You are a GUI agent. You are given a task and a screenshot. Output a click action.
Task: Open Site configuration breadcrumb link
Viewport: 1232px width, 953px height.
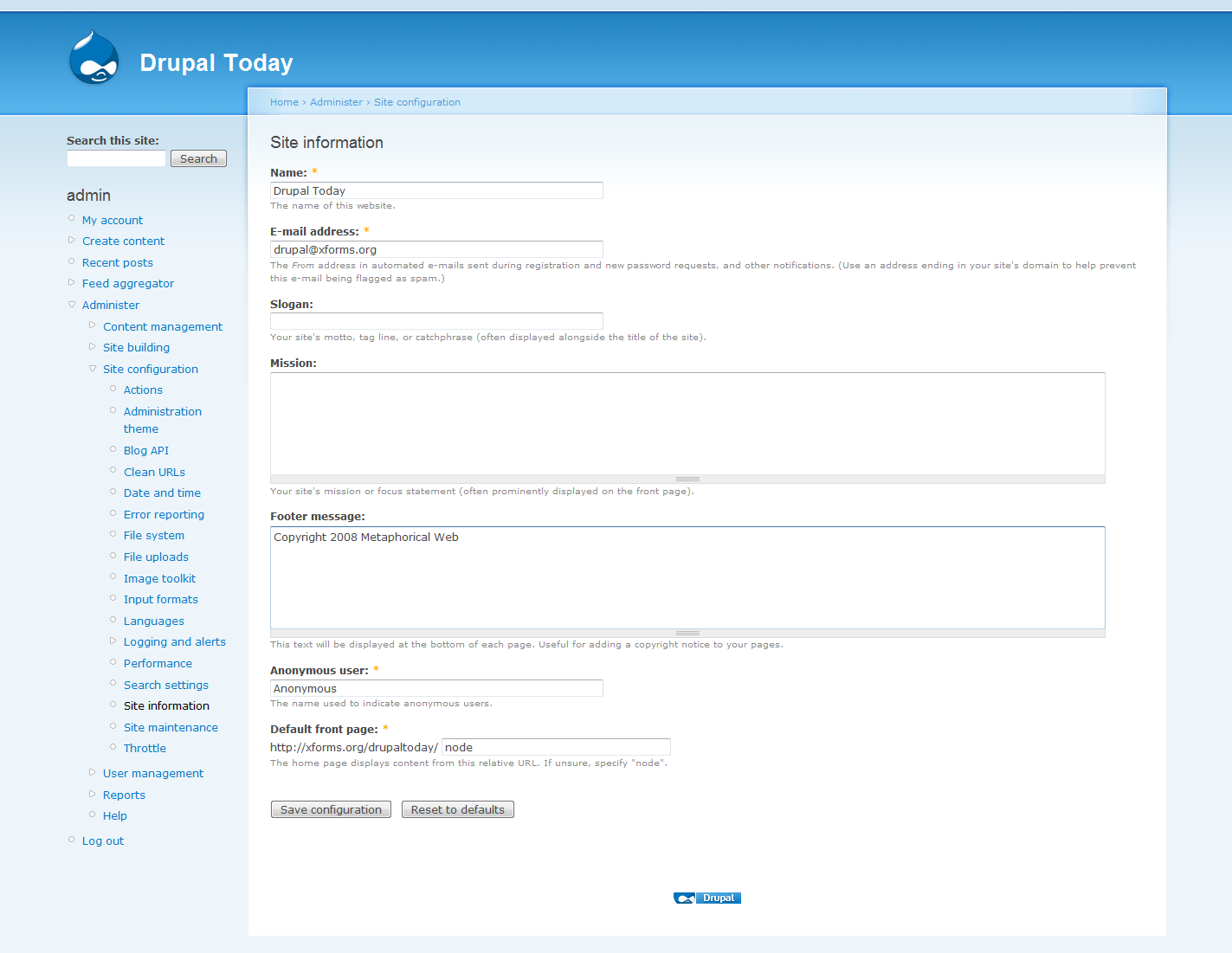pos(417,102)
